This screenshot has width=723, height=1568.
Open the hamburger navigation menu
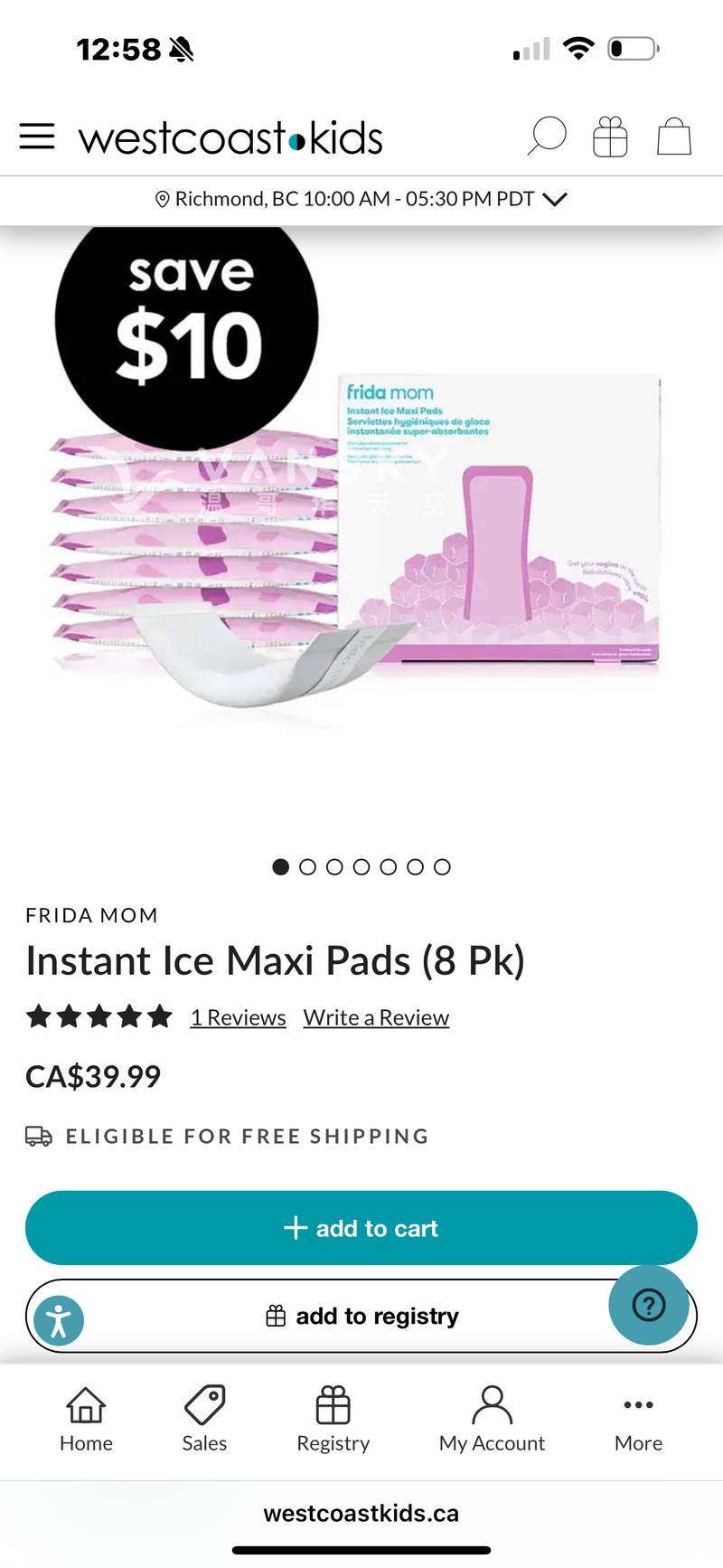click(37, 137)
